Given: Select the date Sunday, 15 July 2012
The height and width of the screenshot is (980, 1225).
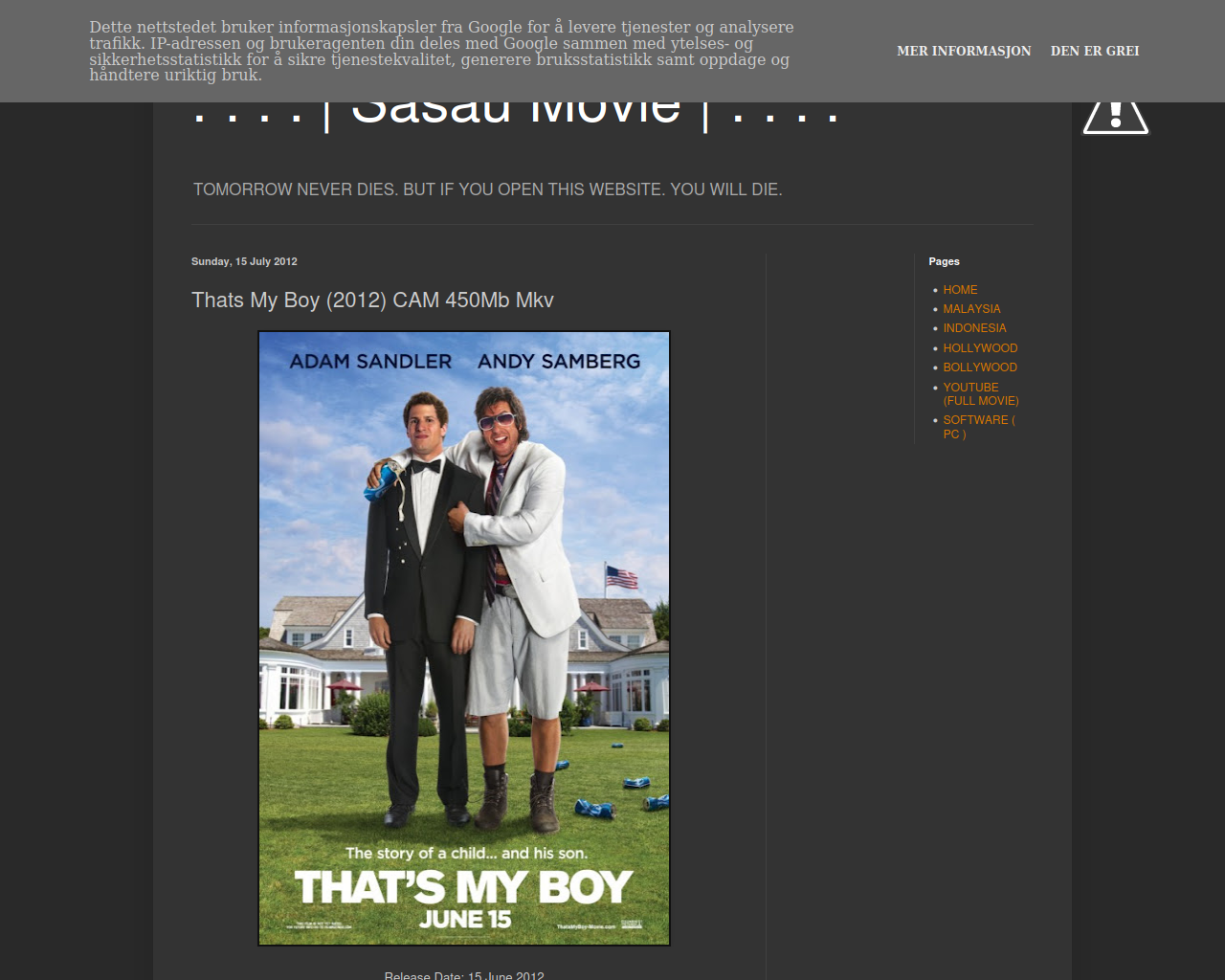Looking at the screenshot, I should point(244,261).
